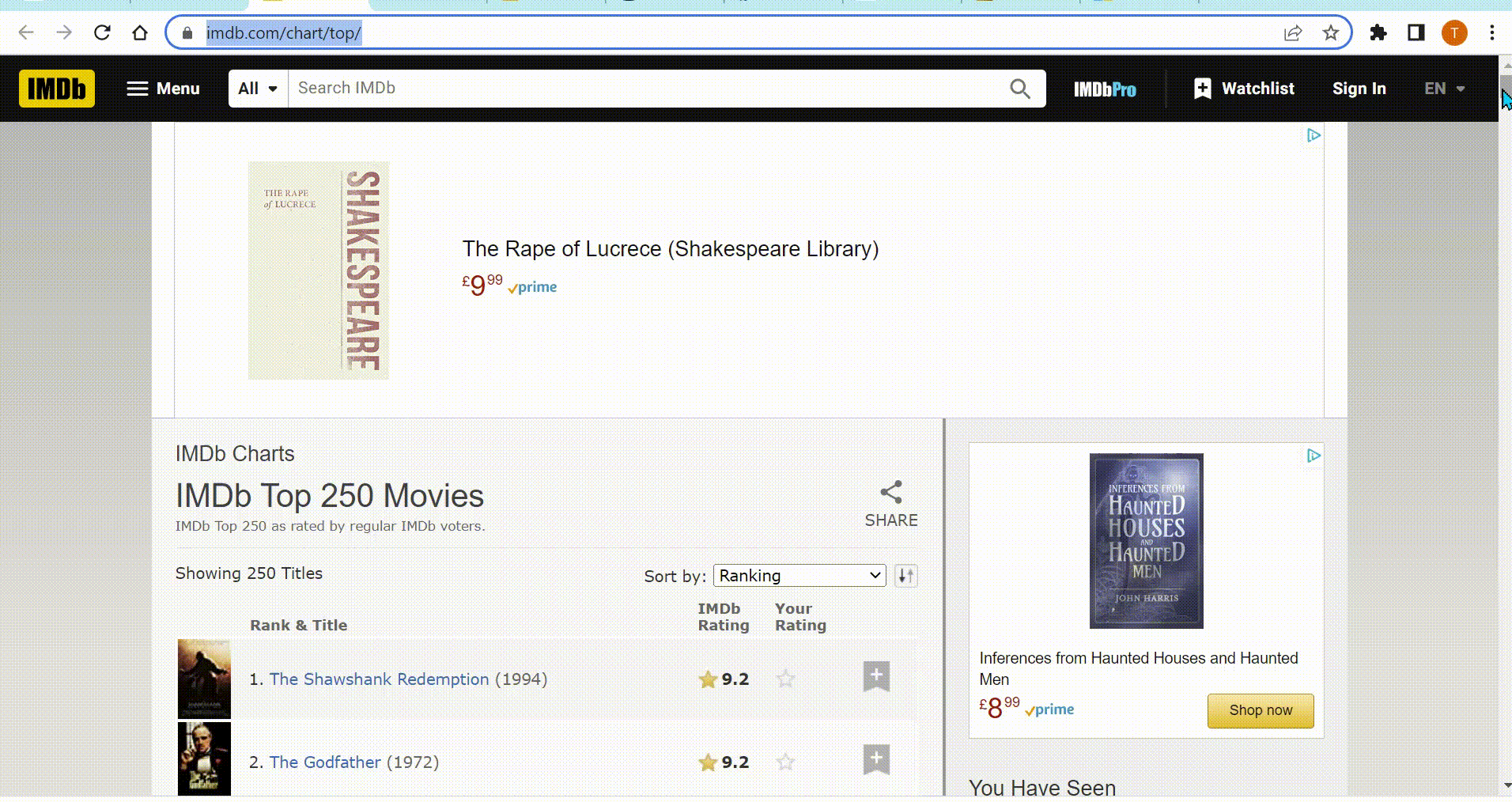The width and height of the screenshot is (1512, 802).
Task: Click the search magnifier icon
Action: tap(1020, 89)
